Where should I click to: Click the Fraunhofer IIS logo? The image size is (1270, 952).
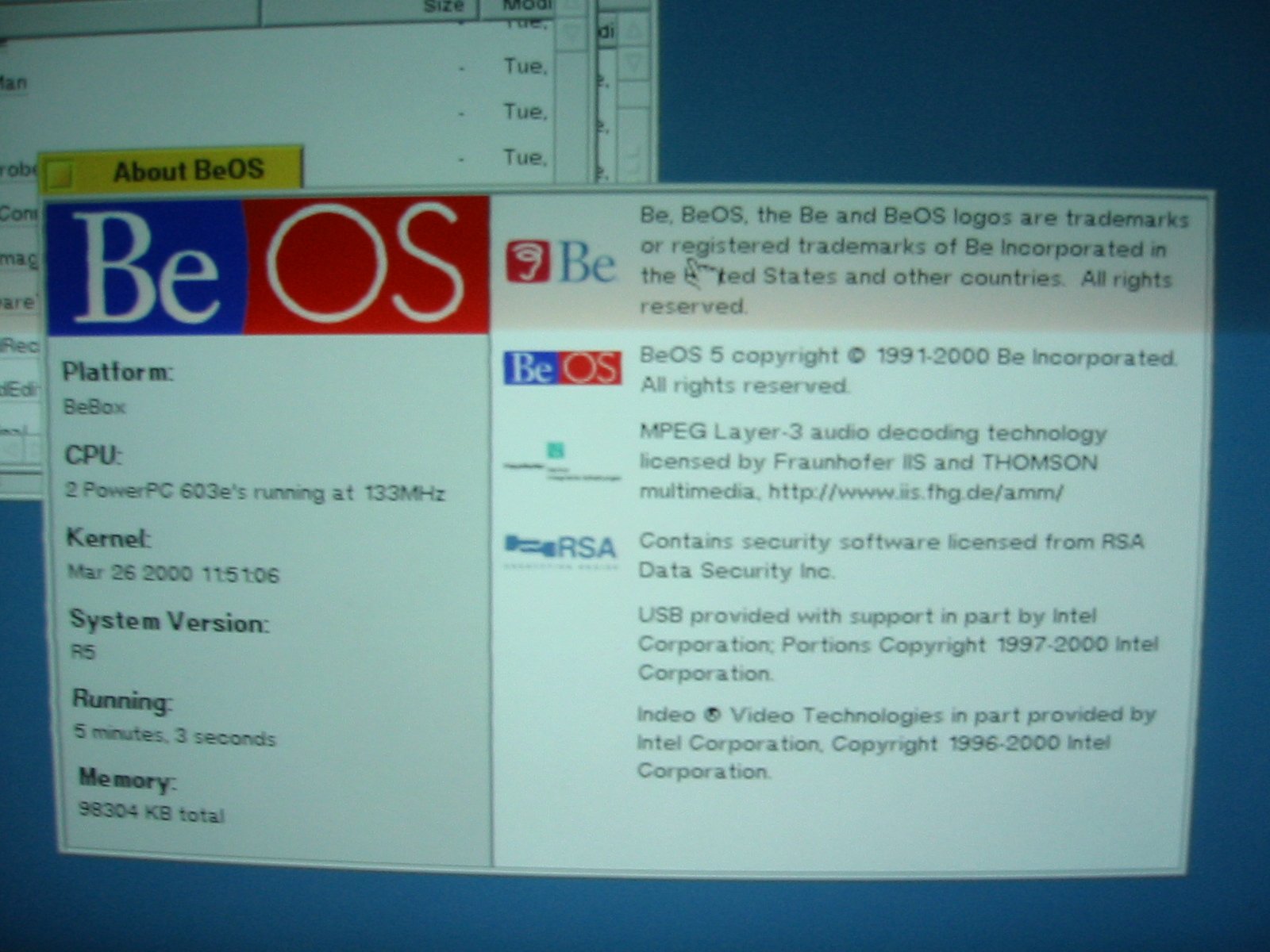point(562,462)
